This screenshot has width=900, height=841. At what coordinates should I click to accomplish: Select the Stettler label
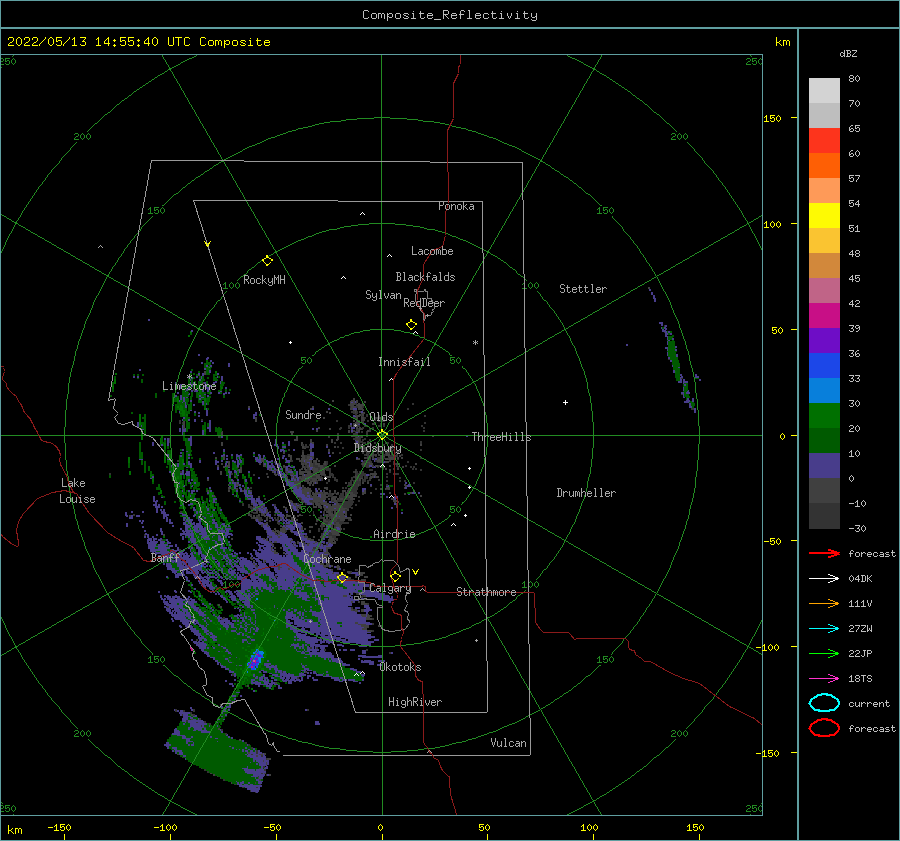[583, 289]
